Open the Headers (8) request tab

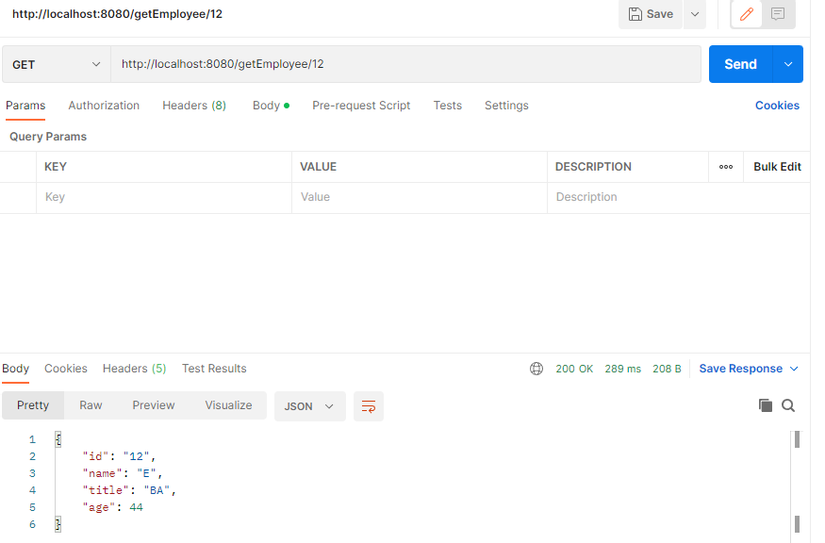click(x=194, y=105)
